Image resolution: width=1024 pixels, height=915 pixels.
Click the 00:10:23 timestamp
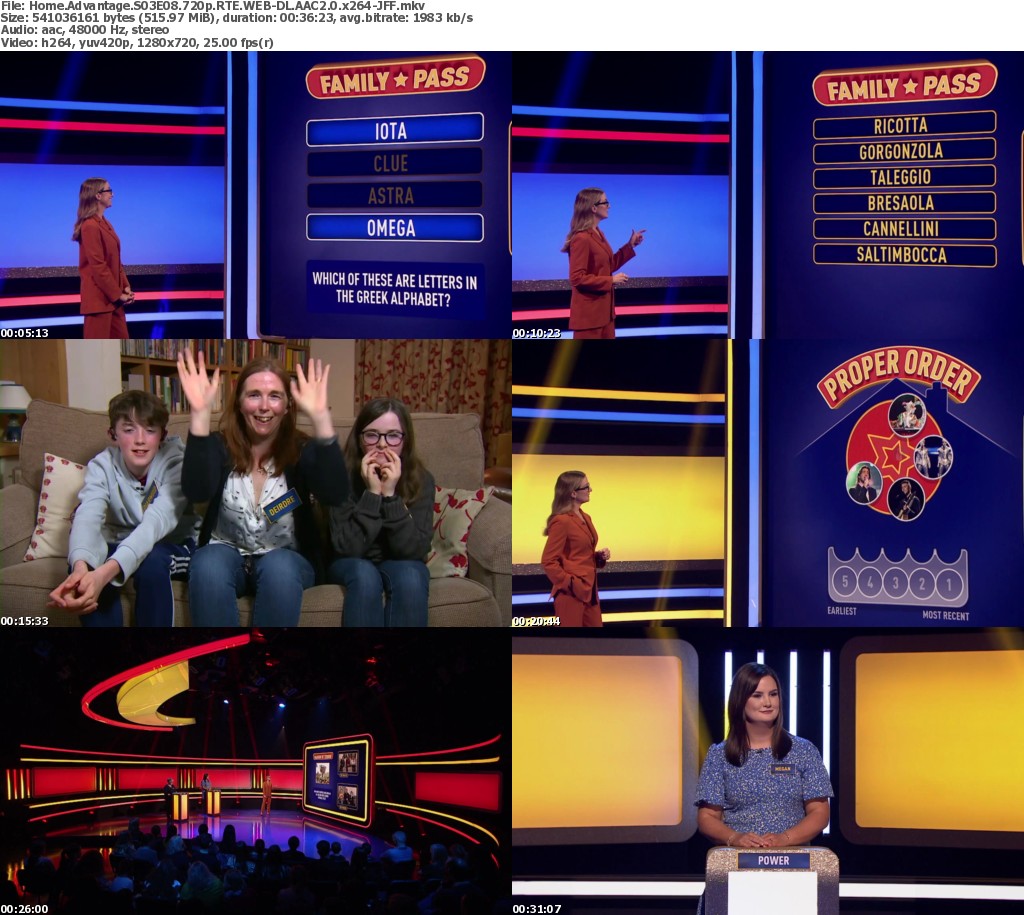[x=536, y=333]
